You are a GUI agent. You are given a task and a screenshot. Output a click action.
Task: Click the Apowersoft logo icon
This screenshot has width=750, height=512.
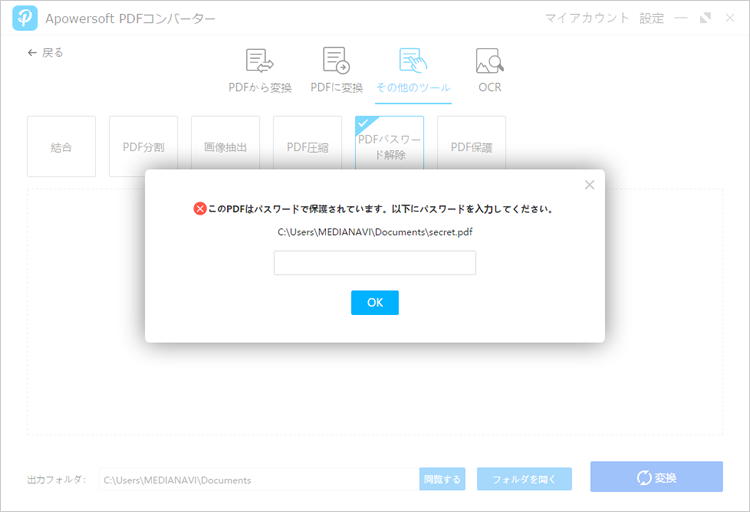pyautogui.click(x=25, y=18)
